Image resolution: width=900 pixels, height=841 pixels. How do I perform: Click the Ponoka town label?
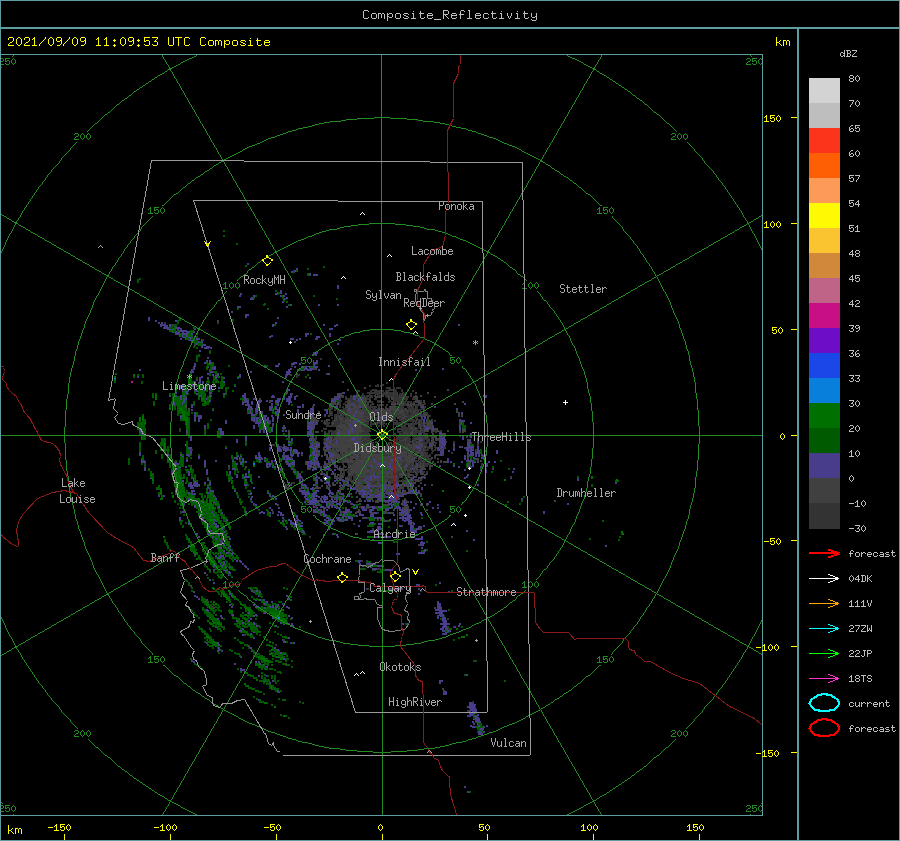point(456,206)
